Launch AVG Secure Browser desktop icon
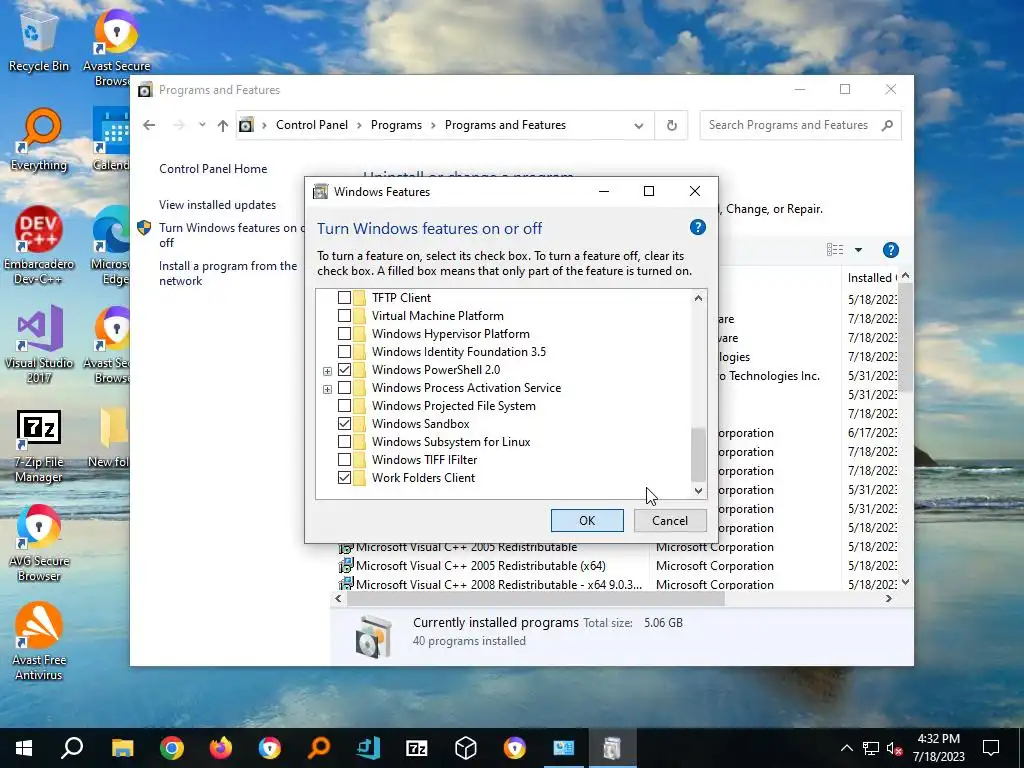Image resolution: width=1024 pixels, height=768 pixels. click(39, 543)
